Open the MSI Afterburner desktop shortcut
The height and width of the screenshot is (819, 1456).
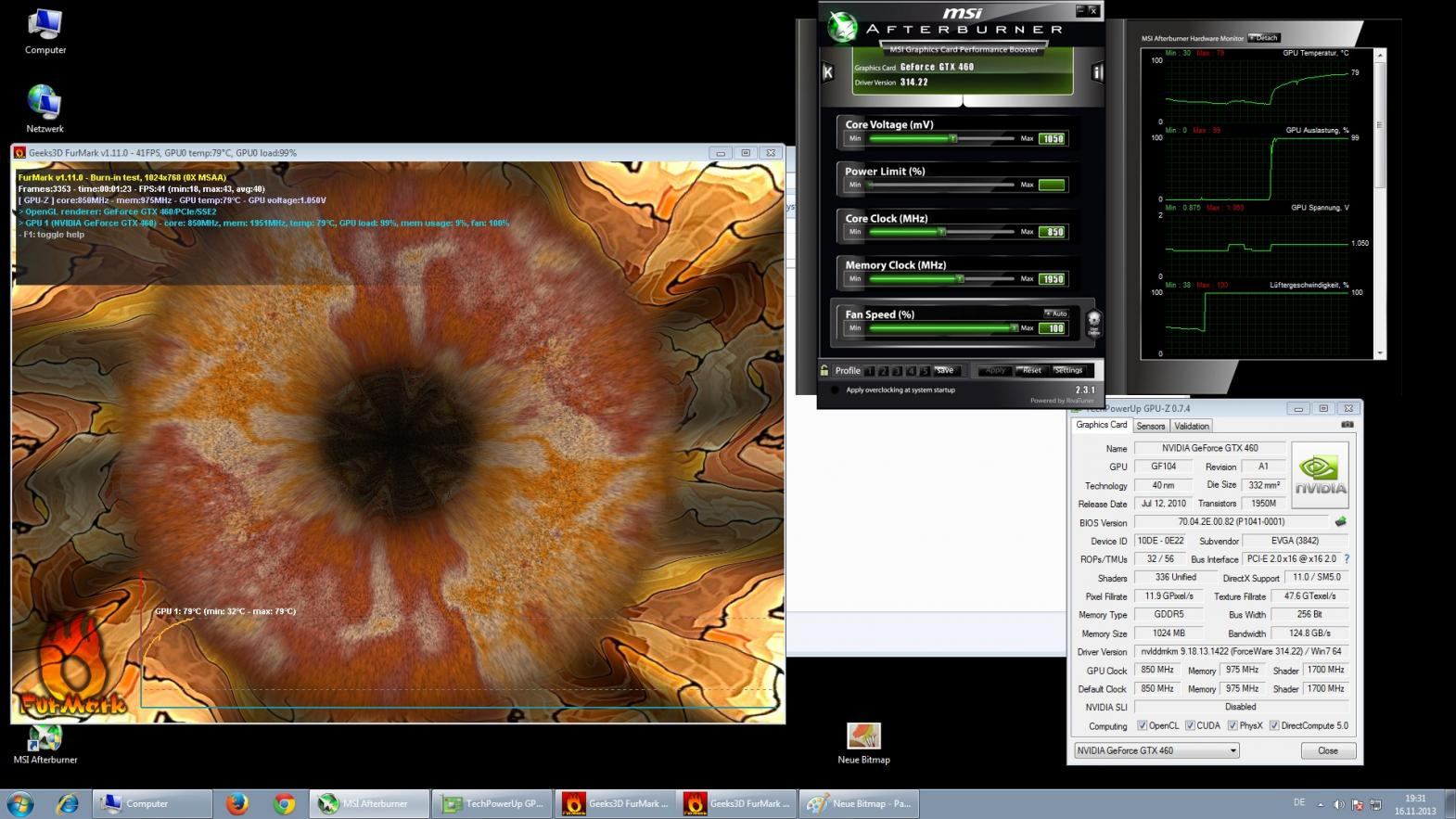(45, 744)
